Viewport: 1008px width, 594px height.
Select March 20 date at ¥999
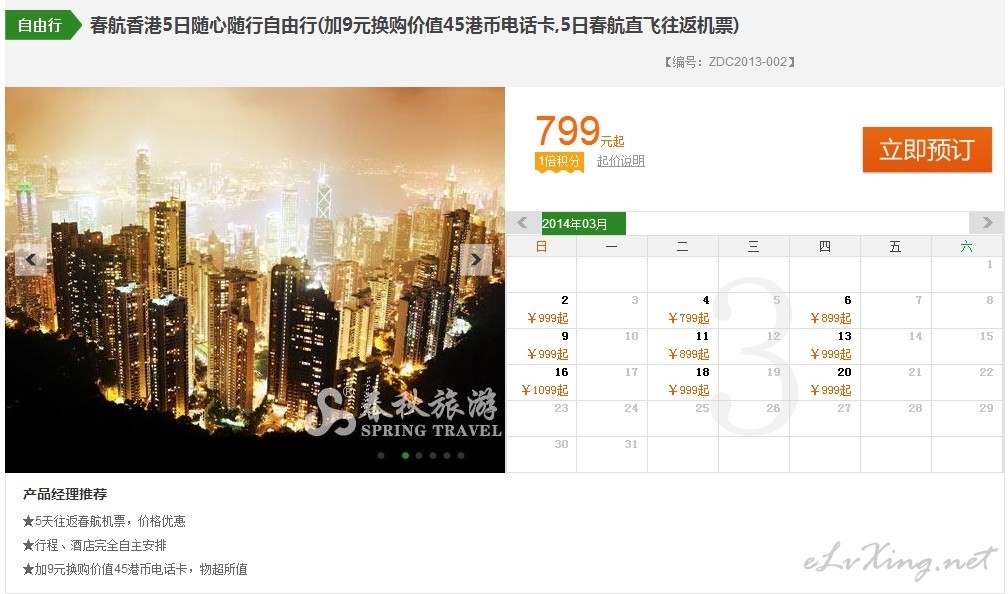click(x=825, y=382)
